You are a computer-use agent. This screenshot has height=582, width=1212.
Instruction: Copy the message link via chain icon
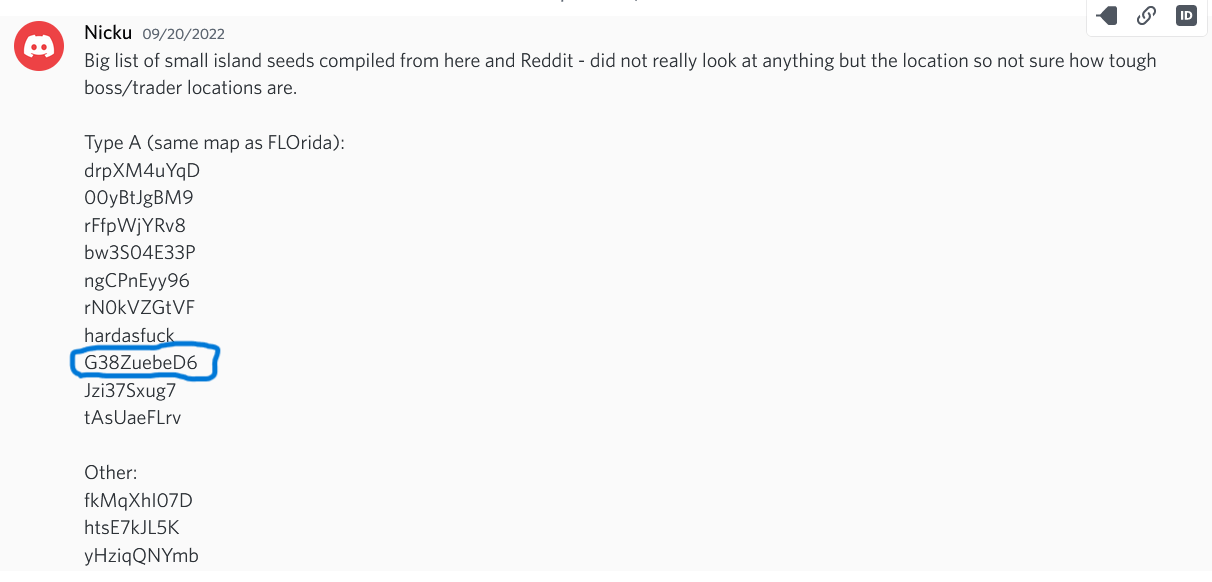coord(1147,16)
